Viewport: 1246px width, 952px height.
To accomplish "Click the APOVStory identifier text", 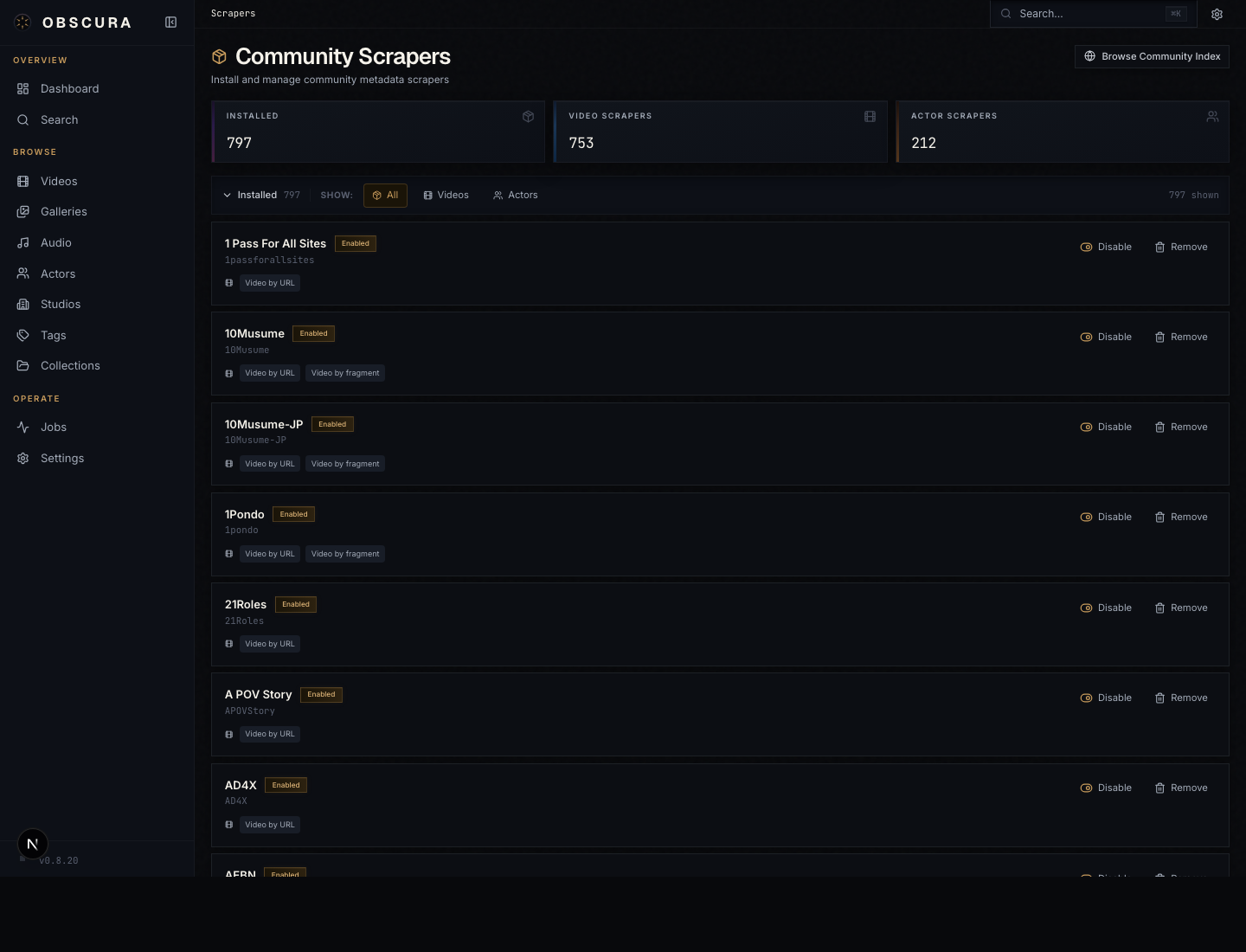I will [250, 711].
